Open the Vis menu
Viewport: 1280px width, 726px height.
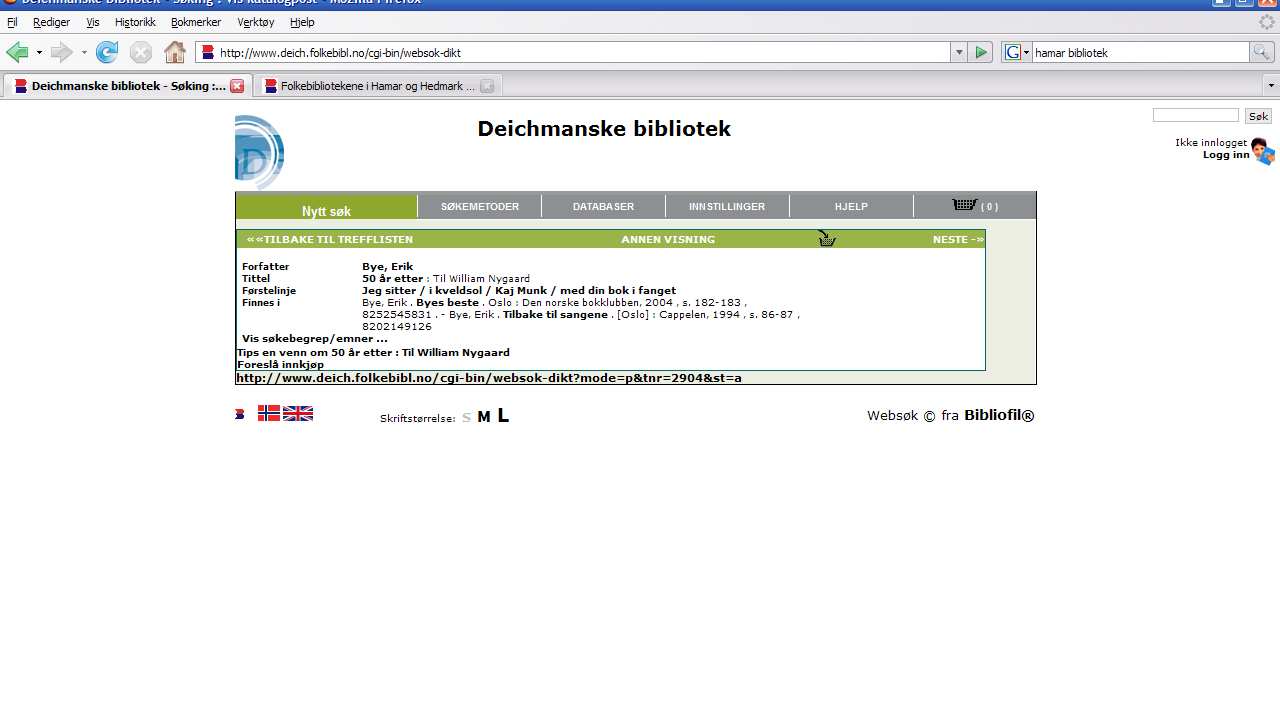click(93, 22)
